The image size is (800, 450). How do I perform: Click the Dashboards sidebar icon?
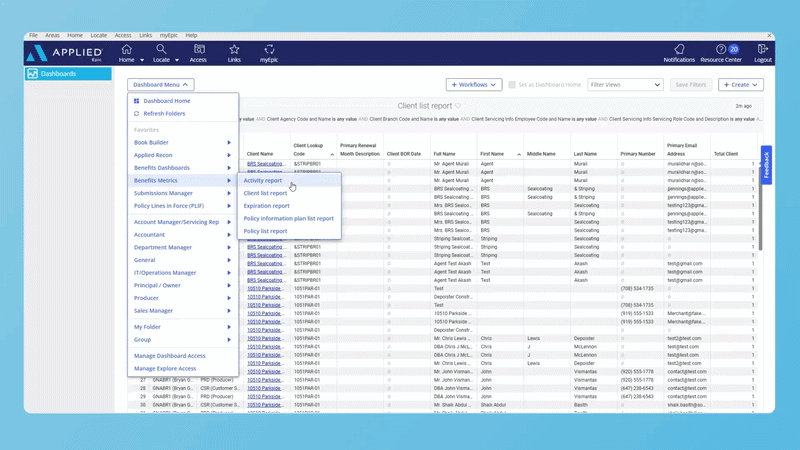coord(33,74)
